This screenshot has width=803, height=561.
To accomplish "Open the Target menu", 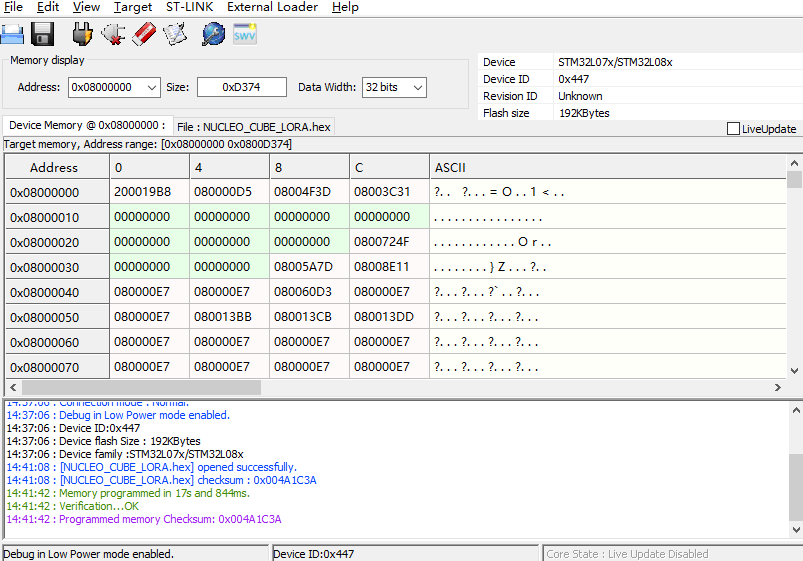I will click(x=133, y=7).
